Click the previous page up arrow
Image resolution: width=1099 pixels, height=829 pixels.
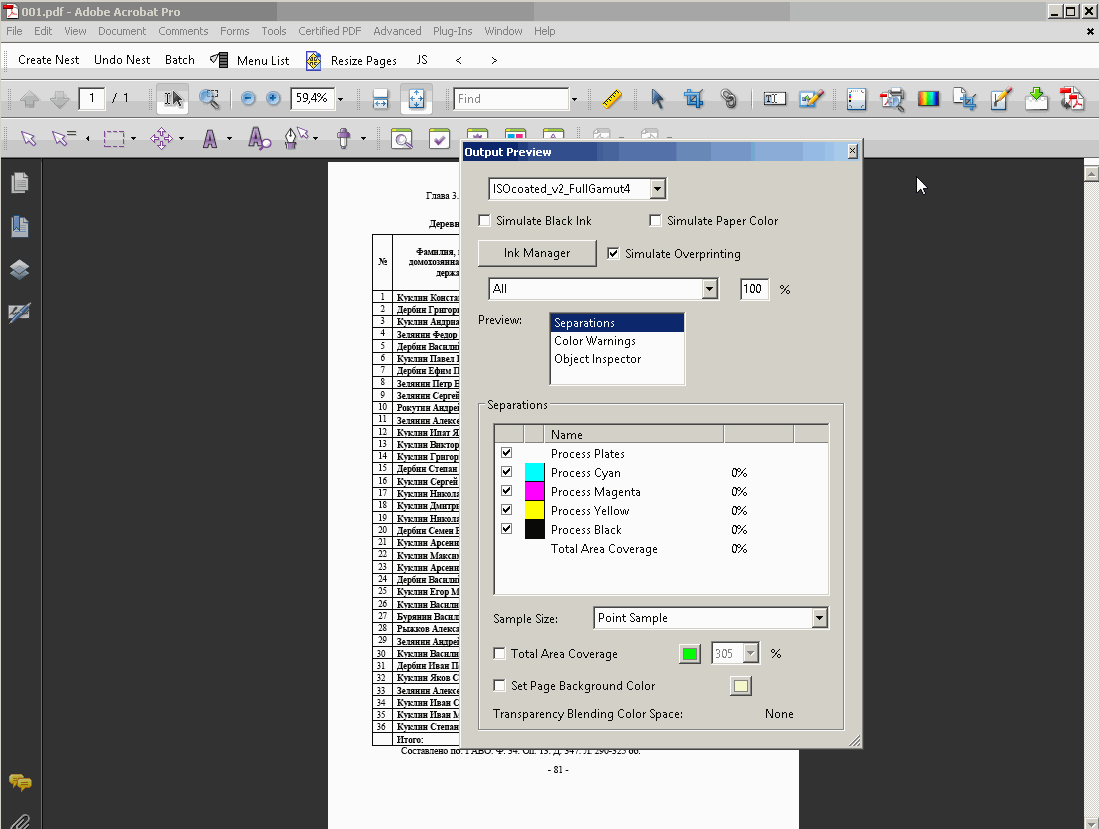pos(29,99)
